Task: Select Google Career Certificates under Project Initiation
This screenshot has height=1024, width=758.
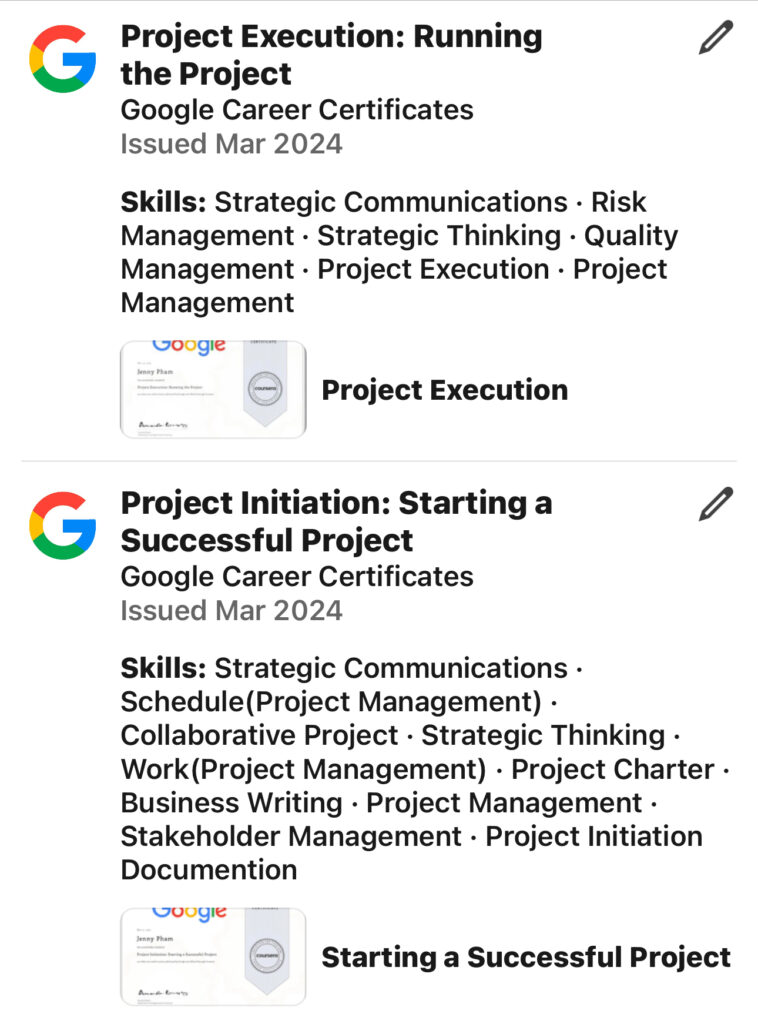Action: (x=297, y=576)
